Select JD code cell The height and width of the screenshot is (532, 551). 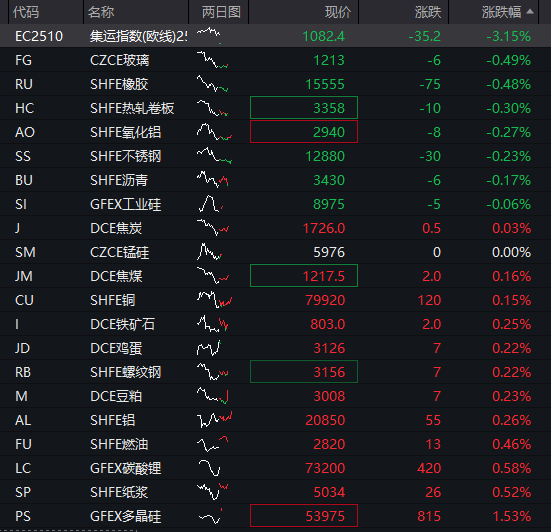click(22, 349)
